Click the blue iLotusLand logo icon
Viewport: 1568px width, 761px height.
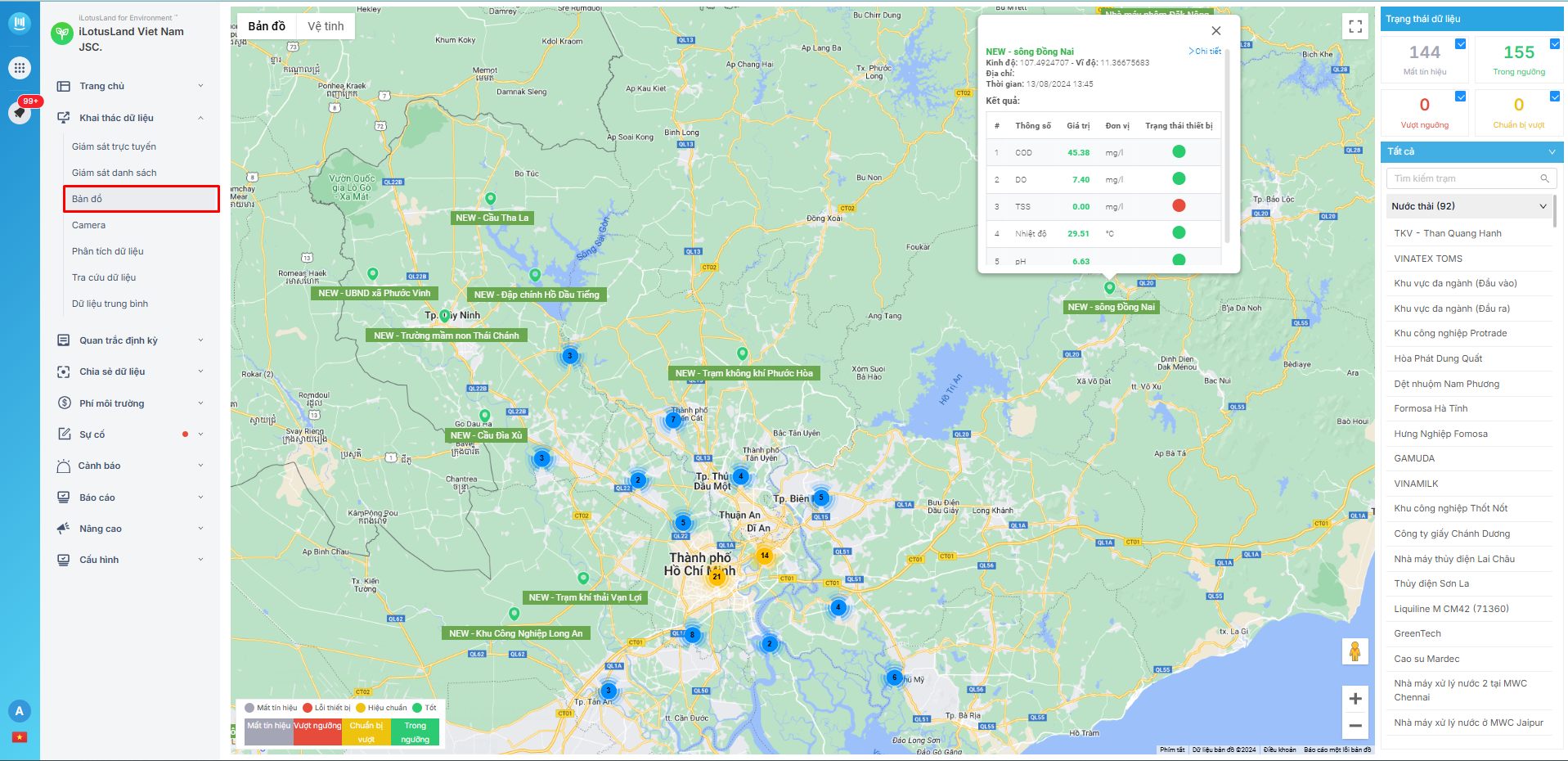pos(20,23)
